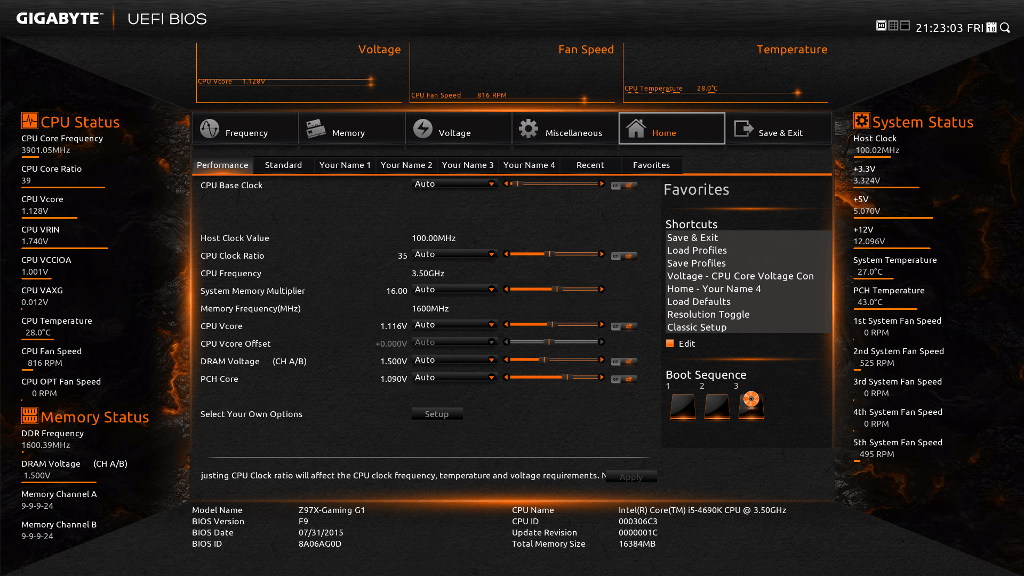Click the PCH Core slider handle
The image size is (1024, 576).
[x=567, y=377]
